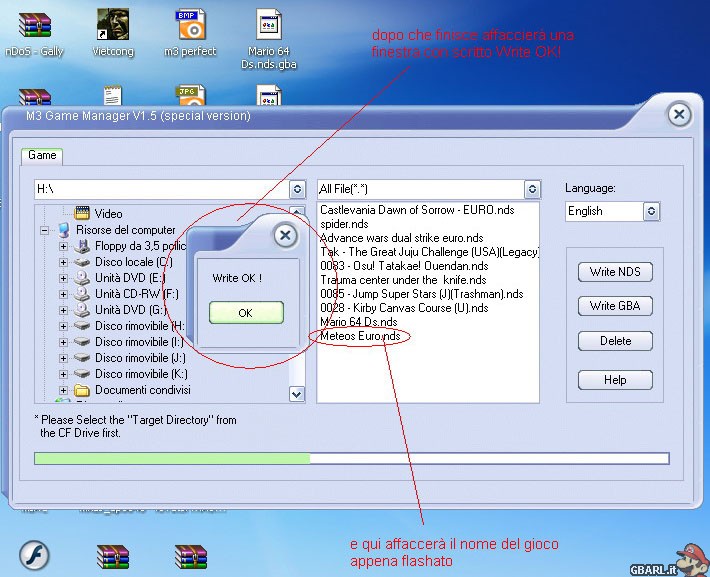Expand the Documenti condivisi node

(x=63, y=390)
